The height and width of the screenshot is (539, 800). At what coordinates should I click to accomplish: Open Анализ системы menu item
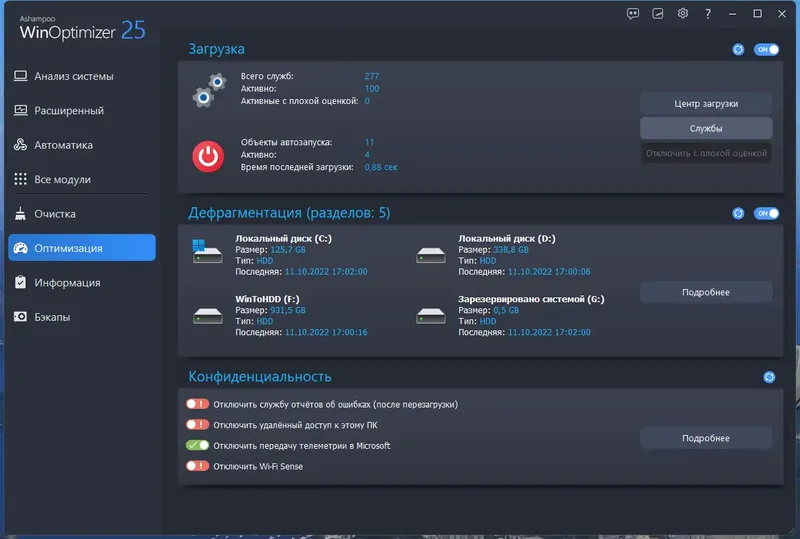click(x=82, y=76)
